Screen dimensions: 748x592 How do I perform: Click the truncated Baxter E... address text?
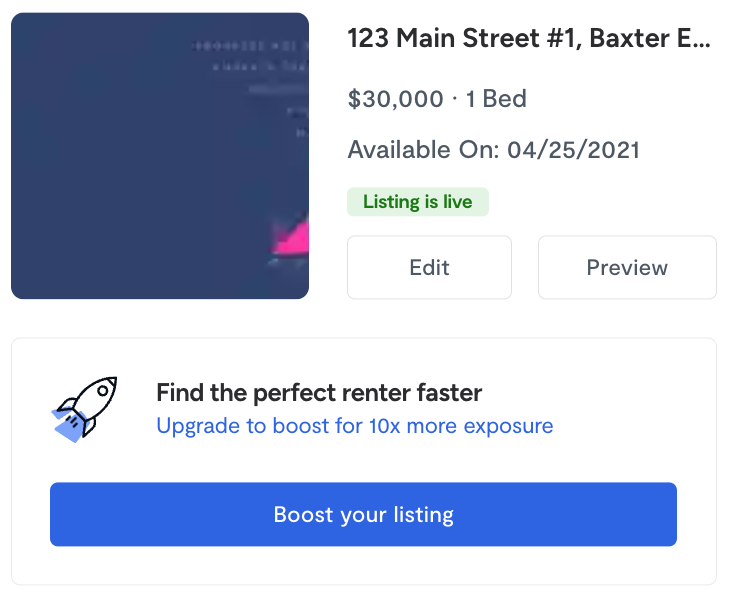(650, 38)
